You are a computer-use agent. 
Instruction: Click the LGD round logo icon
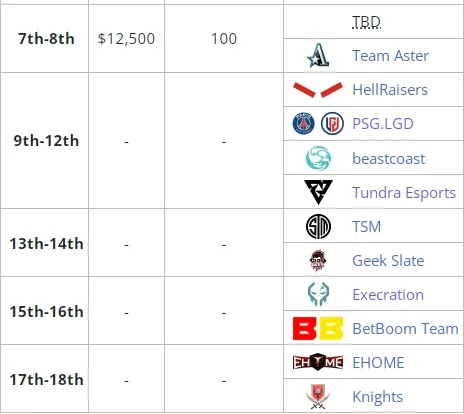click(332, 124)
